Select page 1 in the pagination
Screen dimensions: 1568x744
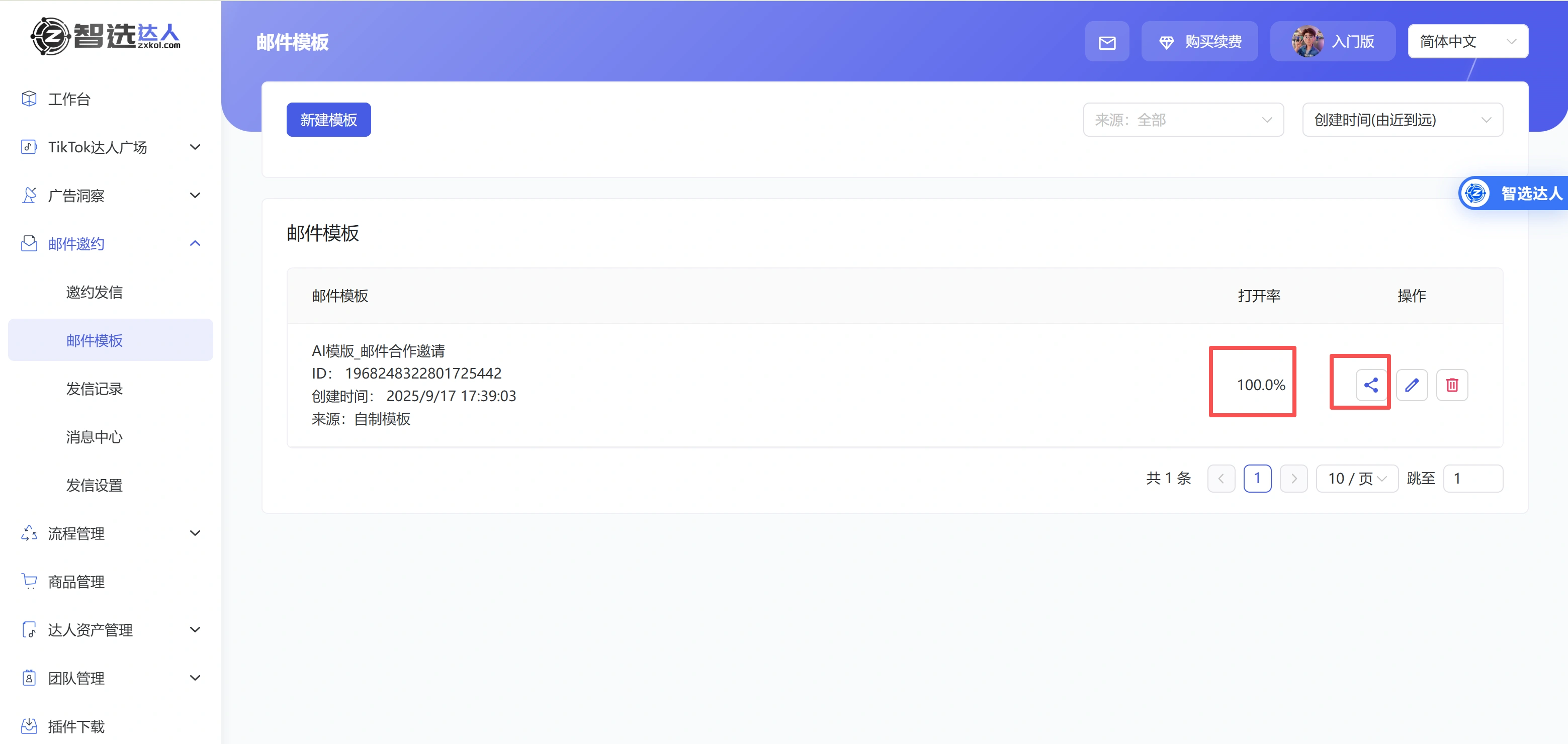coord(1257,479)
